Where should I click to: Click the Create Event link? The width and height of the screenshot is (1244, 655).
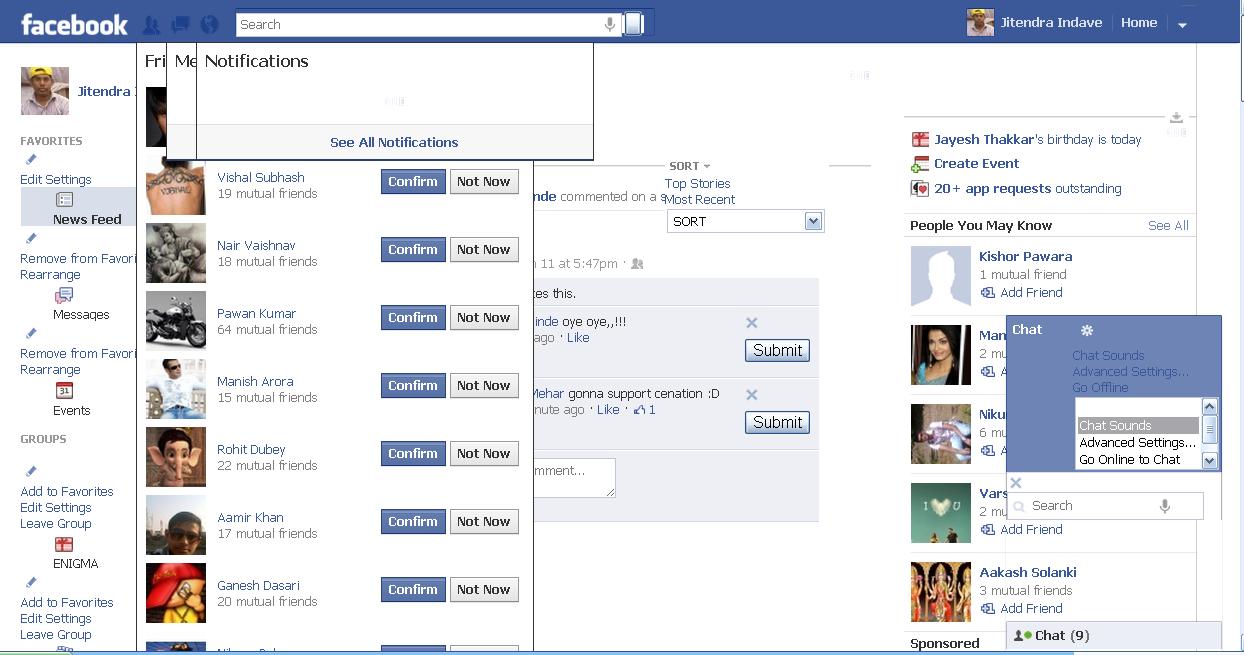(x=977, y=164)
